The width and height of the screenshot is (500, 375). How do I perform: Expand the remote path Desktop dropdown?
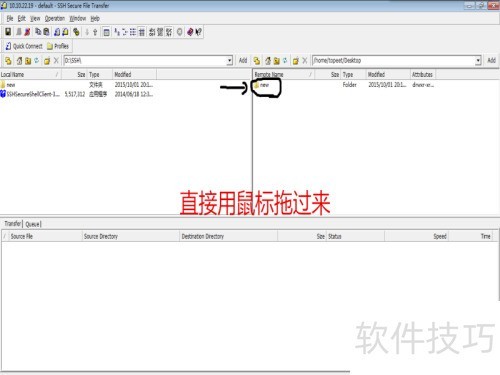click(478, 60)
